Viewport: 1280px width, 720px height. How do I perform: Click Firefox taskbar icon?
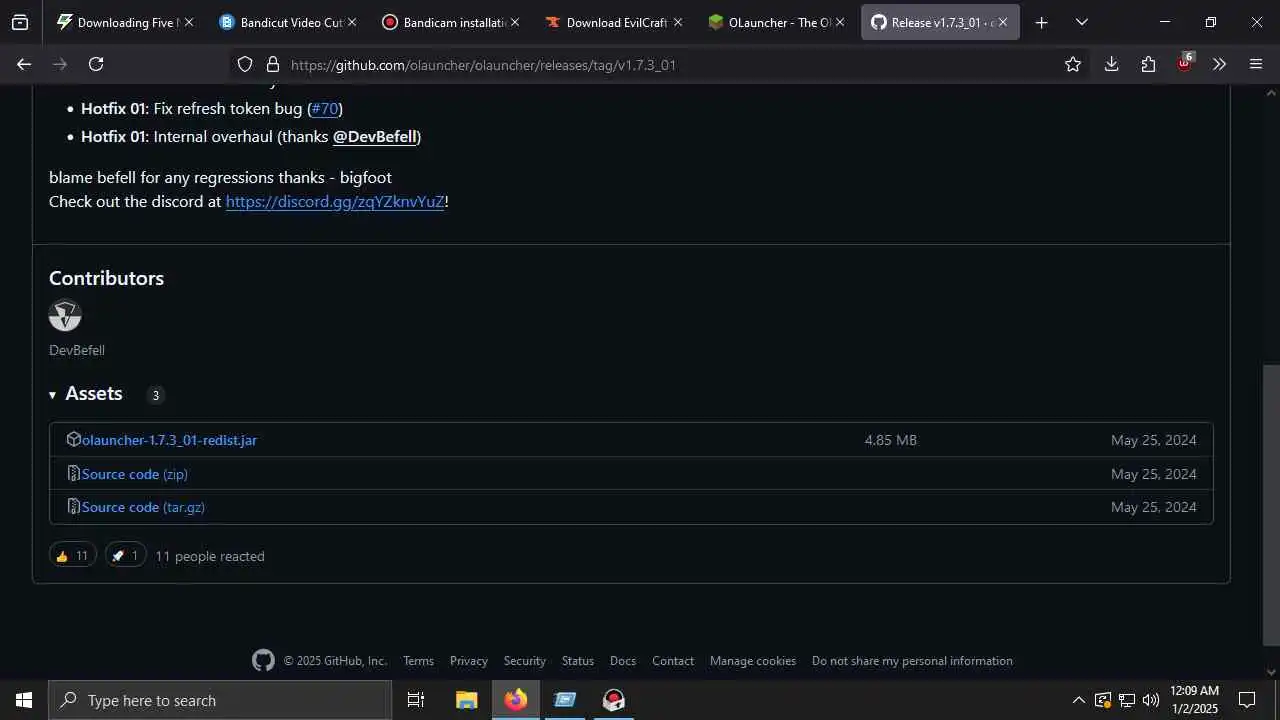coord(516,700)
